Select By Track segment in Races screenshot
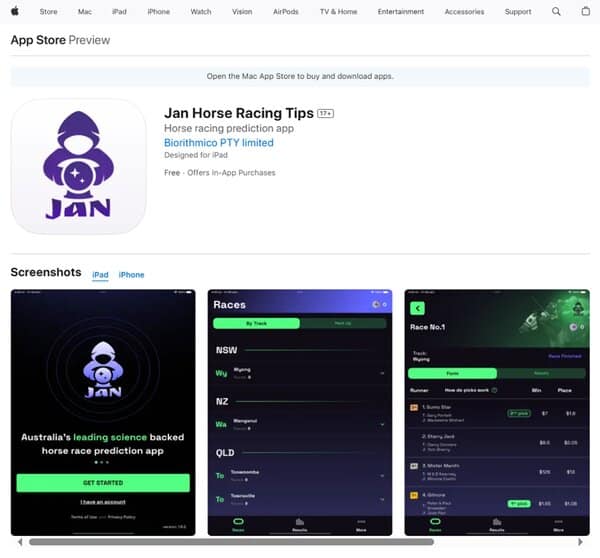Screen dimensions: 600x558 tap(256, 323)
